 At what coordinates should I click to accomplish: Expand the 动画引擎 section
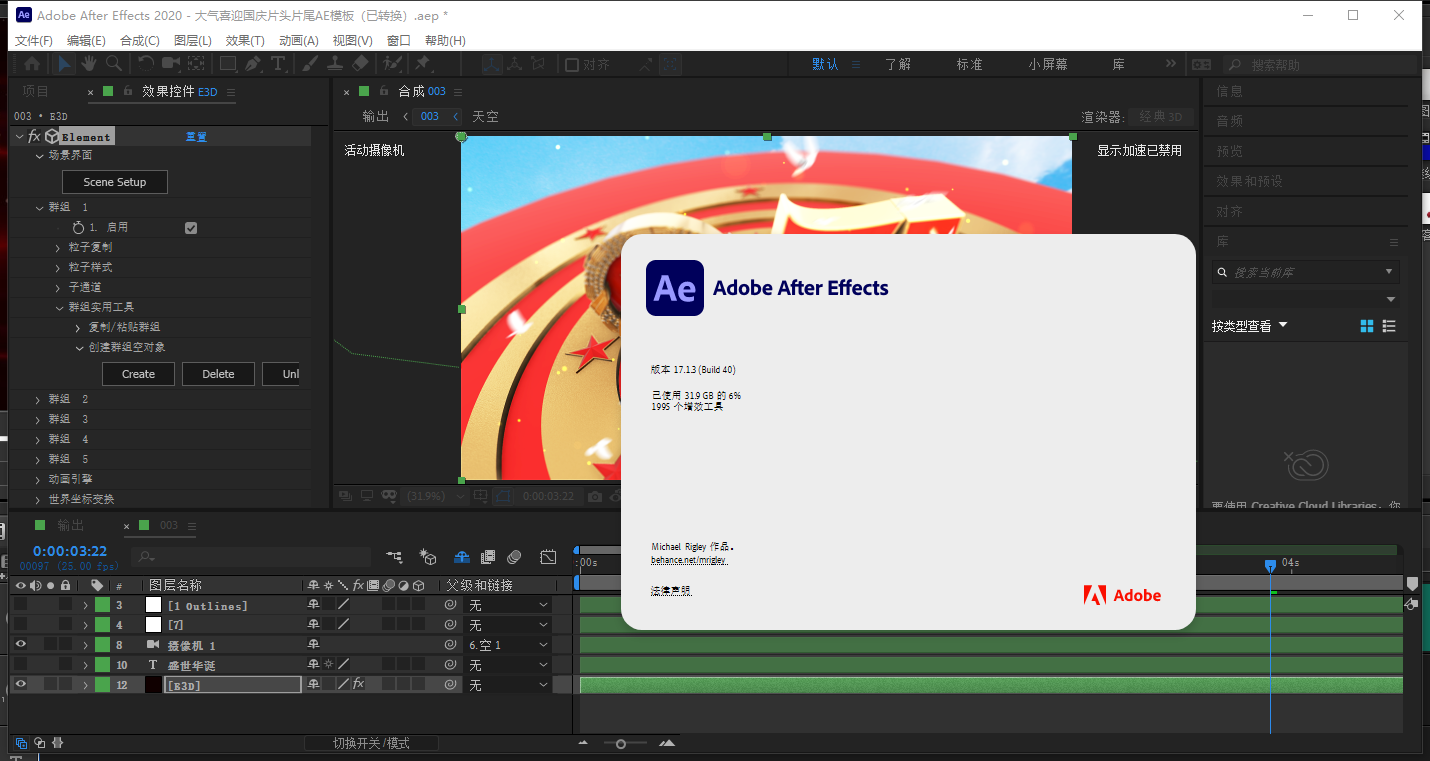point(38,480)
